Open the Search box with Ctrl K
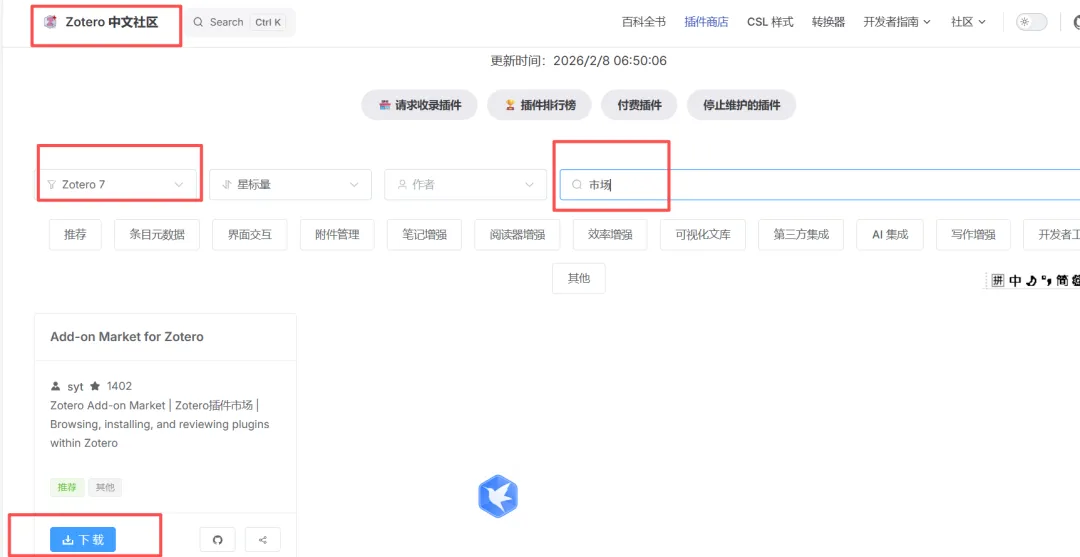 (238, 22)
